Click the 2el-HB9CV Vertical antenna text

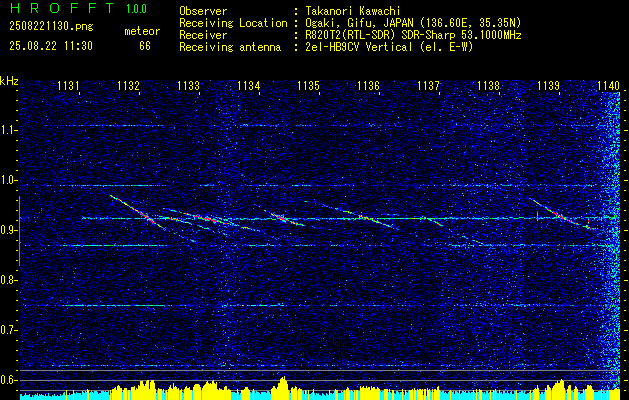(x=389, y=47)
